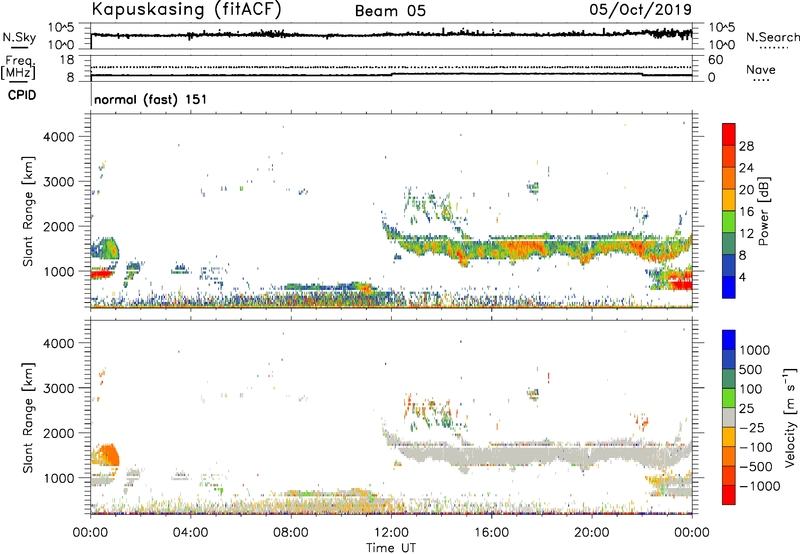Click the "Freq. [MHz]" axis label
This screenshot has height=554, width=800.
(18, 67)
